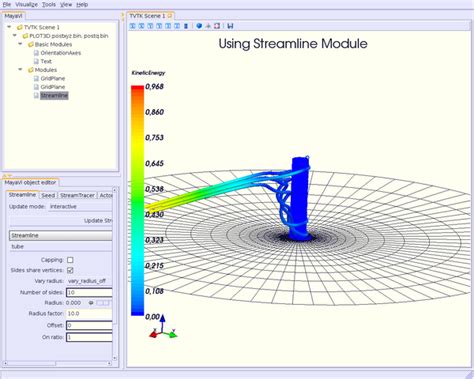Viewport: 474px width, 379px height.
Task: Click the Radius slider eye toggle
Action: click(x=91, y=303)
